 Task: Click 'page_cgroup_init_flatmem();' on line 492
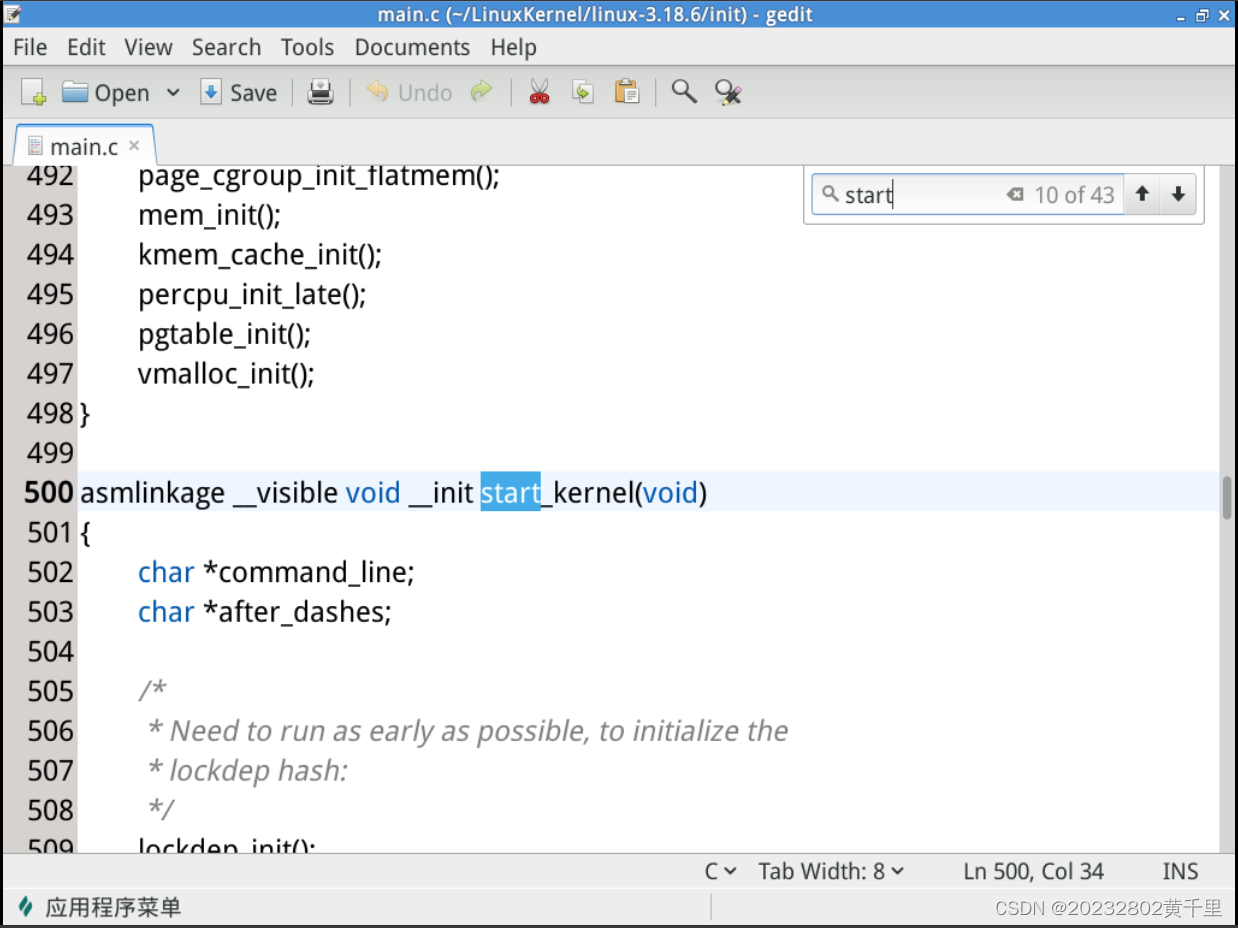[319, 176]
